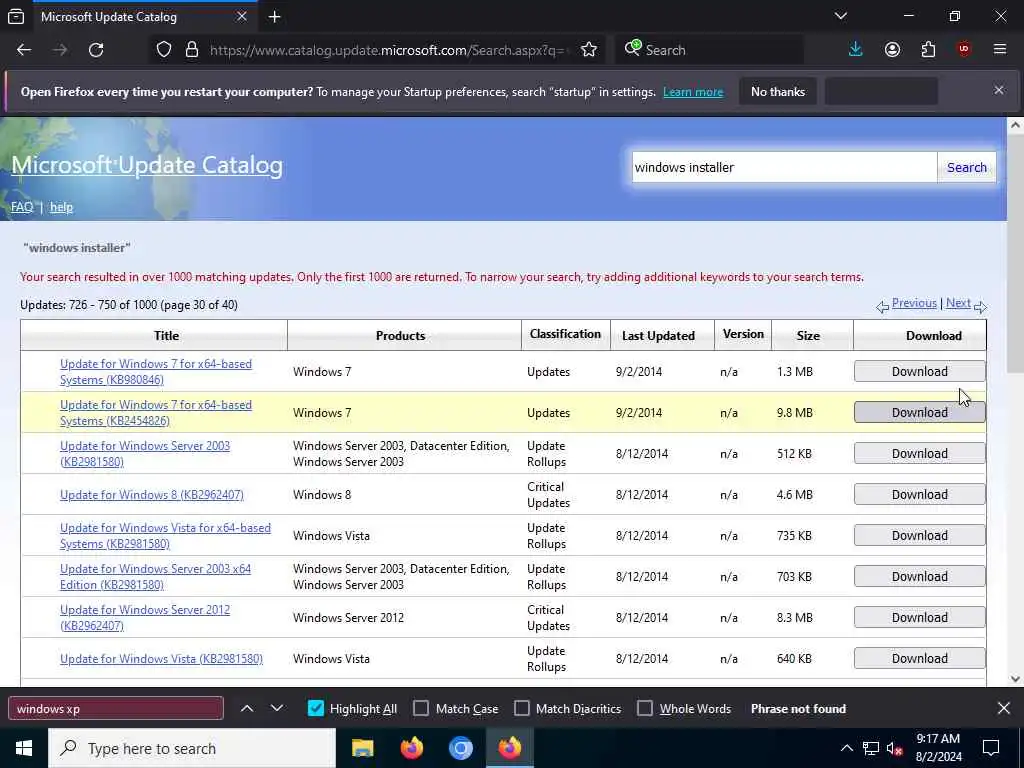Reload the page with the refresh icon
This screenshot has width=1024, height=768.
(x=96, y=50)
